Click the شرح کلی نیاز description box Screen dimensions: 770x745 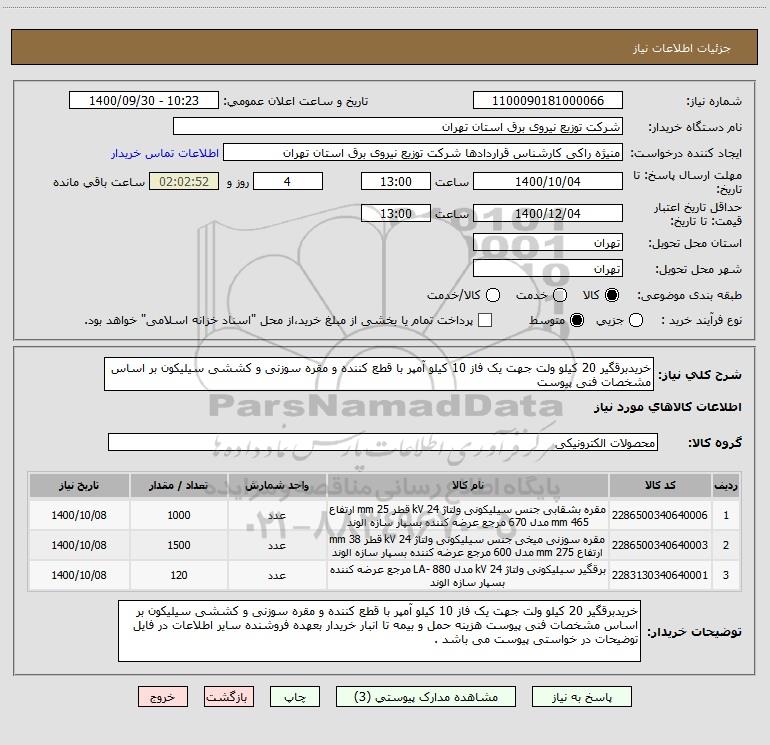coord(379,374)
